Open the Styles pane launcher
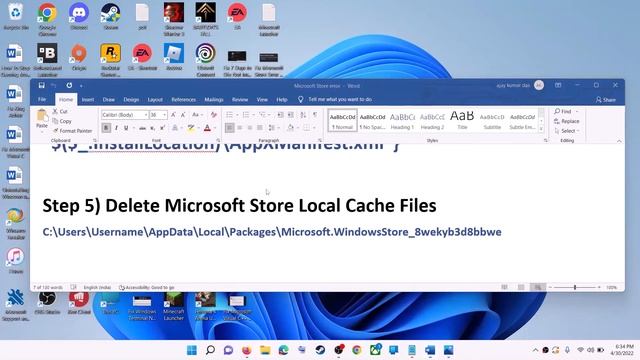The height and width of the screenshot is (360, 640). coord(546,140)
